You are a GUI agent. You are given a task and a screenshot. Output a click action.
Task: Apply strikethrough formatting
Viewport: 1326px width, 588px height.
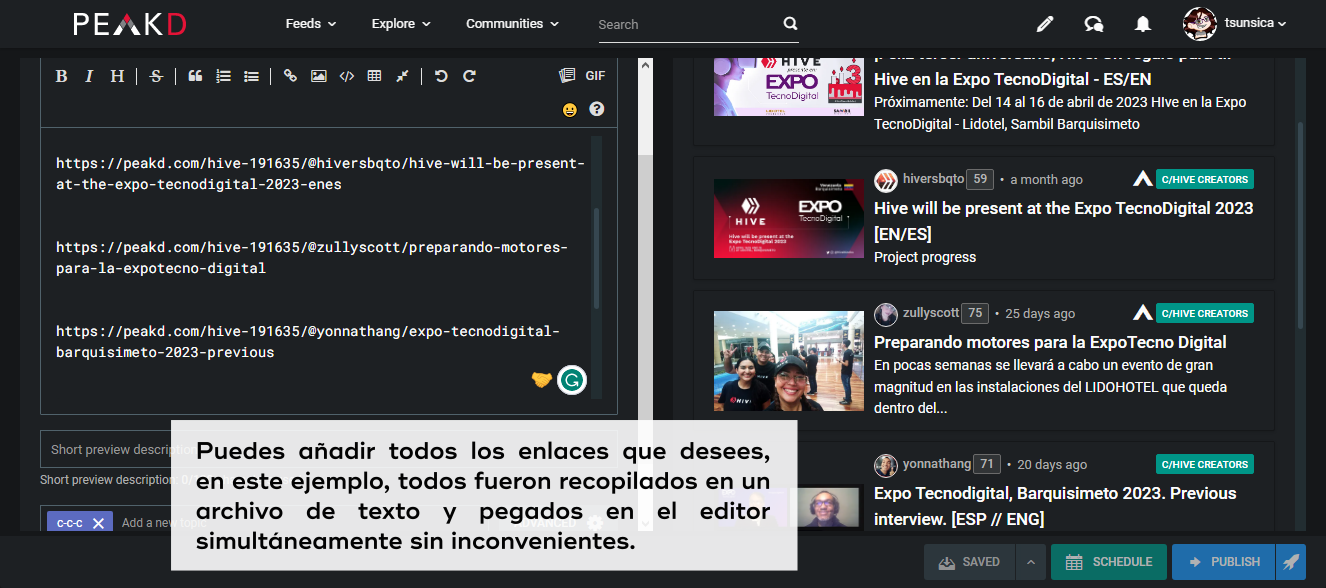point(156,76)
